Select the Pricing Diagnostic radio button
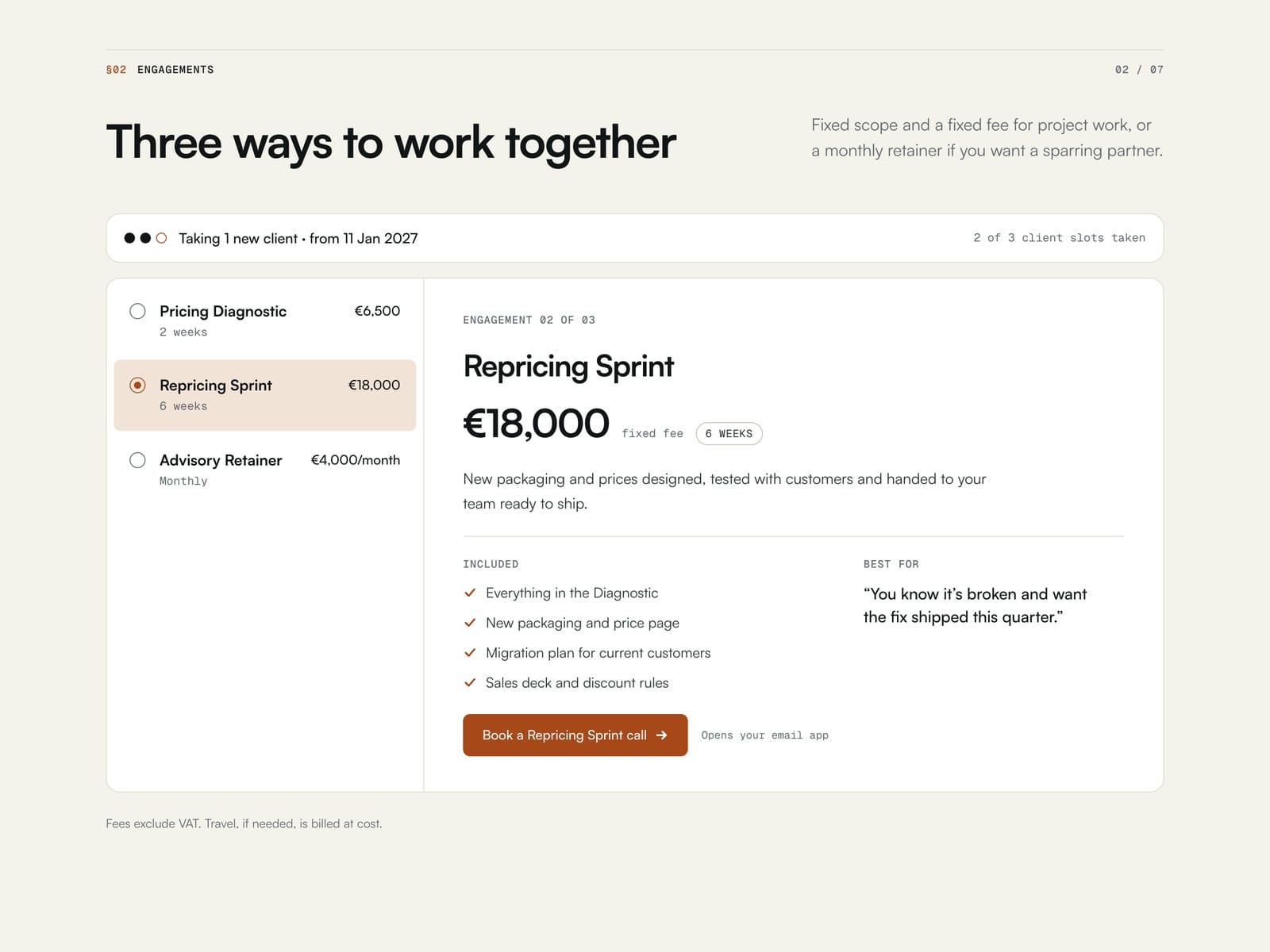This screenshot has height=952, width=1270. click(137, 311)
